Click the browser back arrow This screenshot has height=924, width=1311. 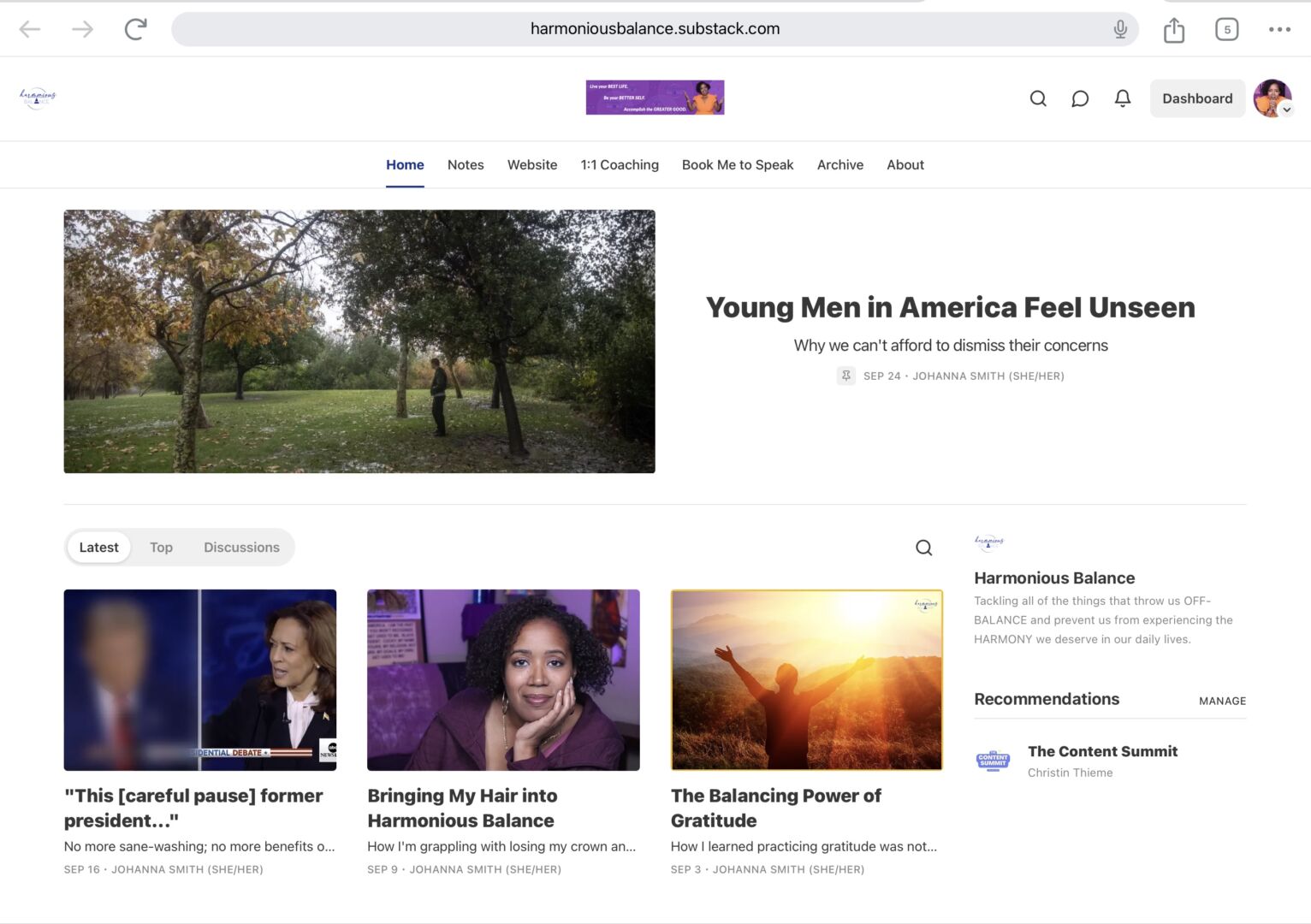point(30,29)
